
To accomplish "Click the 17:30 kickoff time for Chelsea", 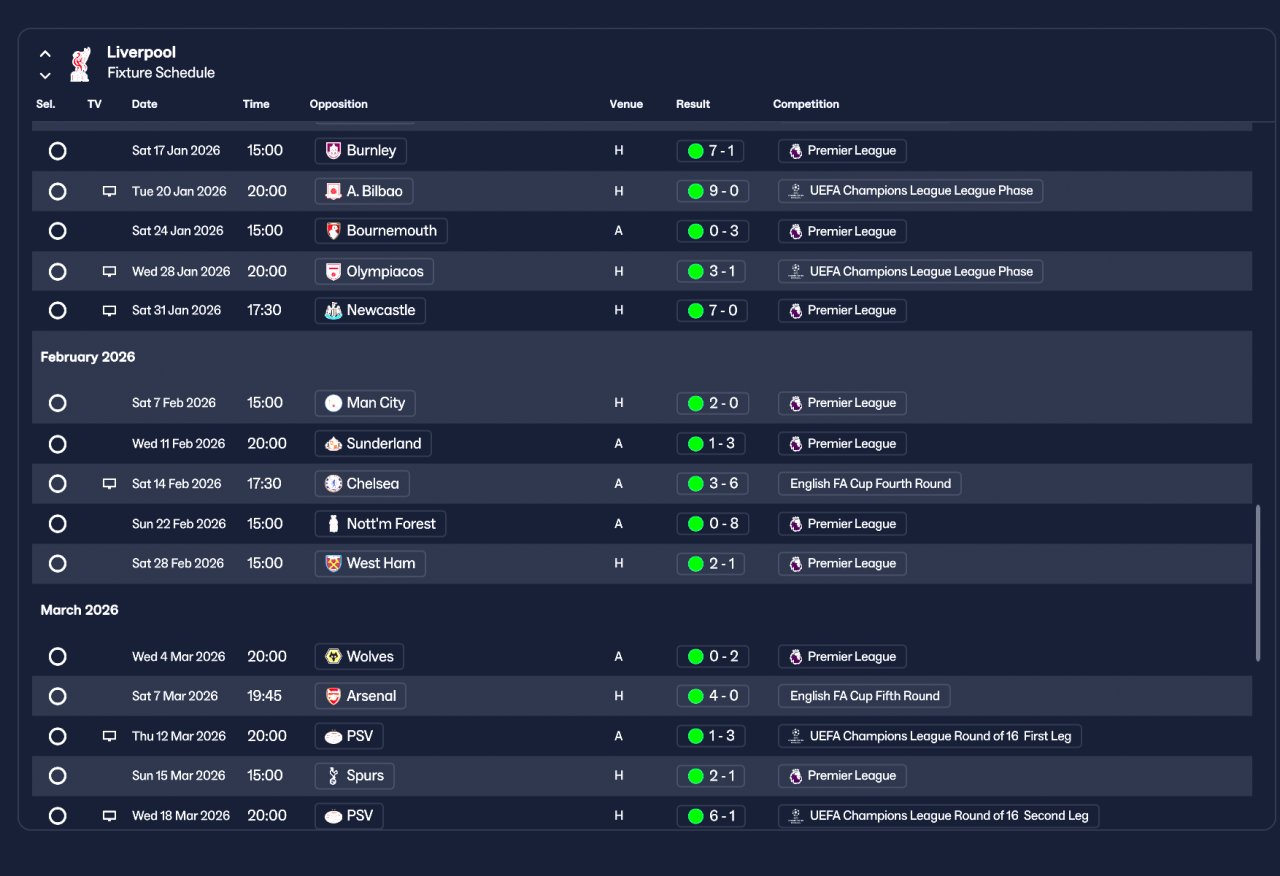I will (265, 484).
